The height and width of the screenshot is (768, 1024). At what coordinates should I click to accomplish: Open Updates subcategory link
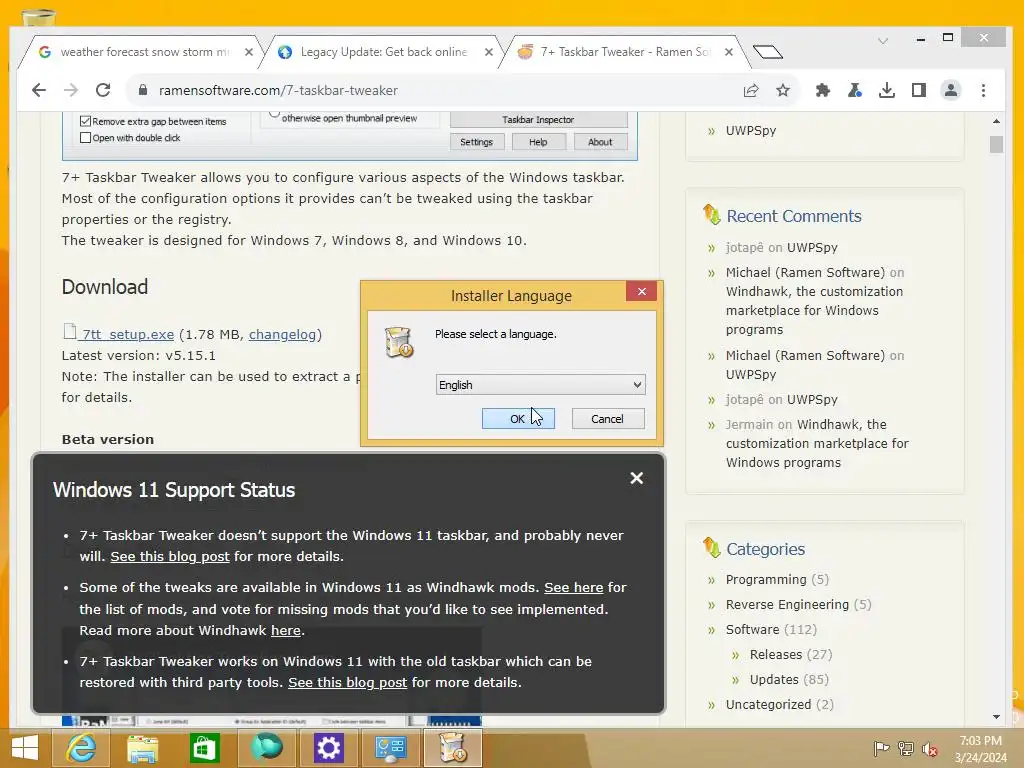click(774, 679)
